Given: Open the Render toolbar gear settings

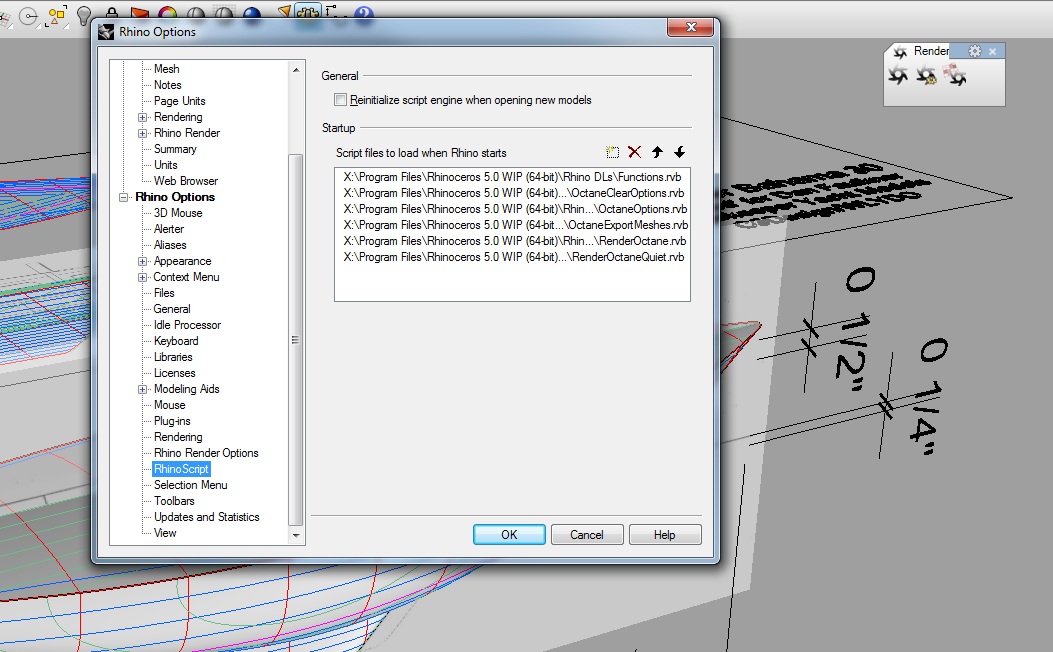Looking at the screenshot, I should coord(974,51).
